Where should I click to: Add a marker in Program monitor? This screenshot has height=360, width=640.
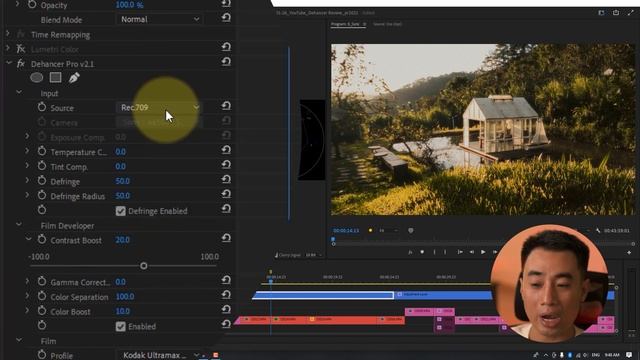pyautogui.click(x=422, y=252)
